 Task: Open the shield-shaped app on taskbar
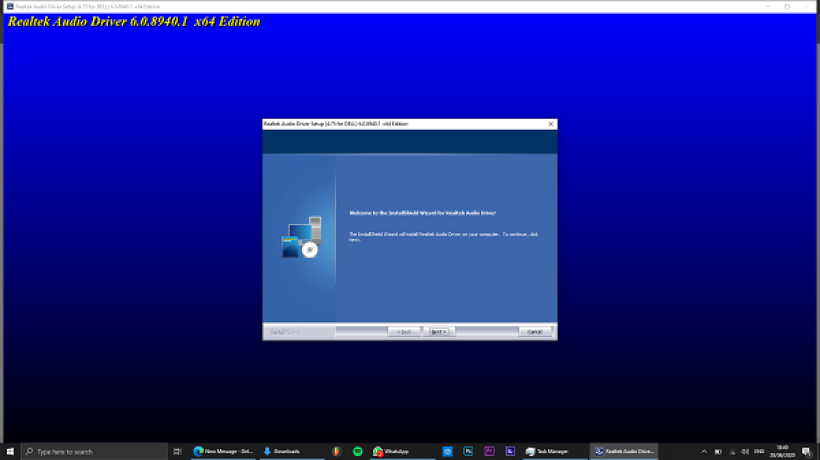point(336,451)
